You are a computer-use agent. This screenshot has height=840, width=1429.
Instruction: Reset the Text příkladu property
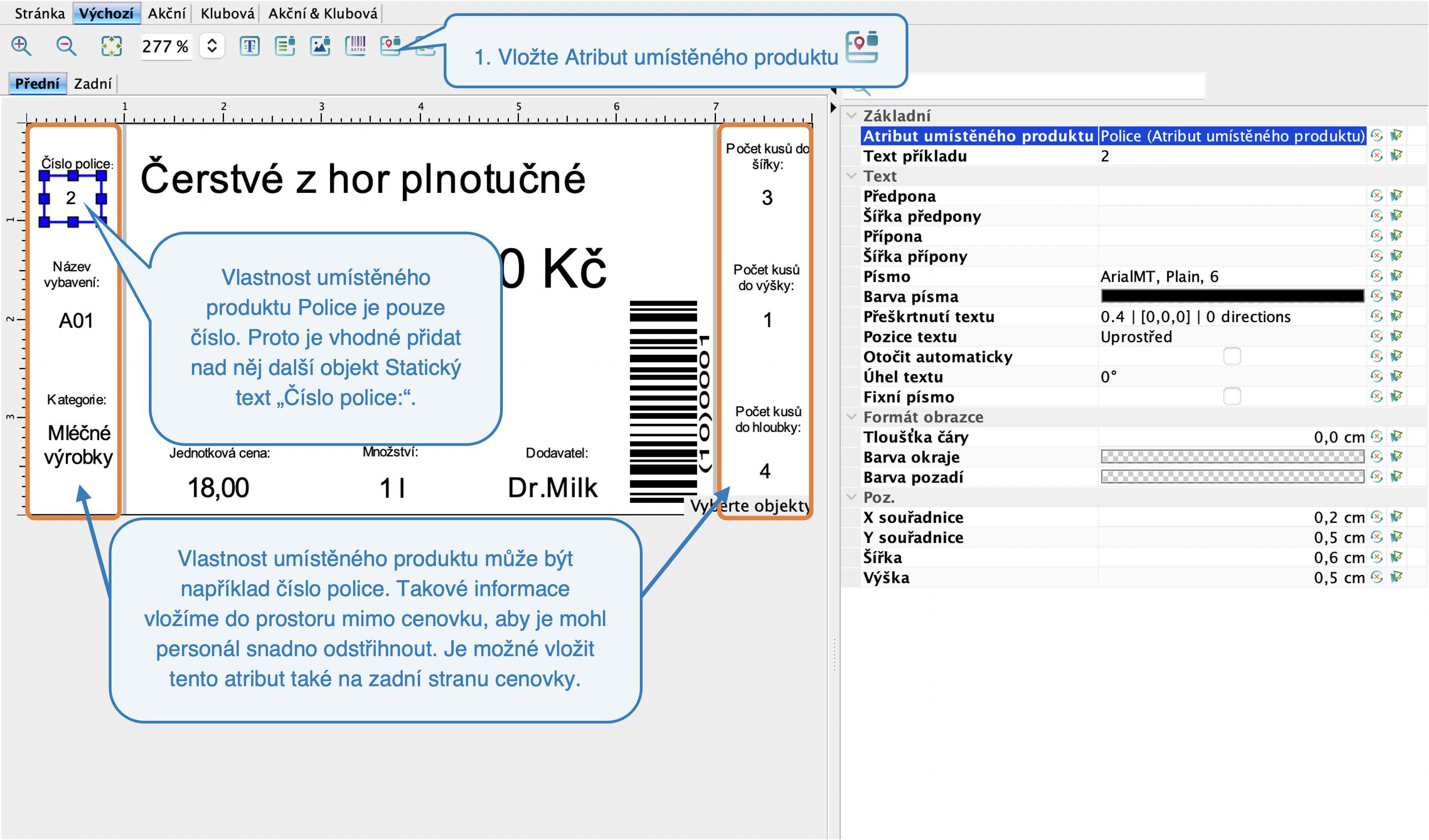(x=1377, y=155)
